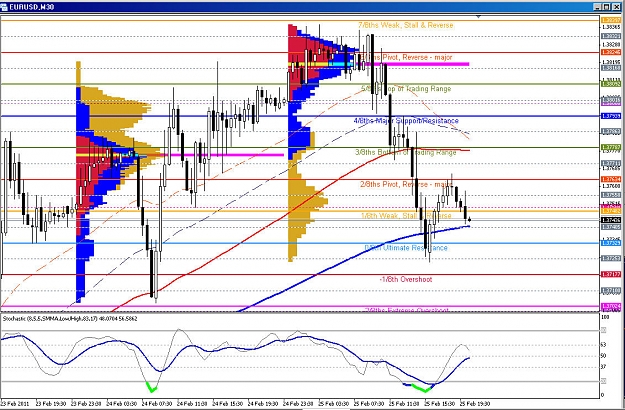The height and width of the screenshot is (410, 625).
Task: Click the blue 4/8ths price tag on scale
Action: [x=611, y=116]
